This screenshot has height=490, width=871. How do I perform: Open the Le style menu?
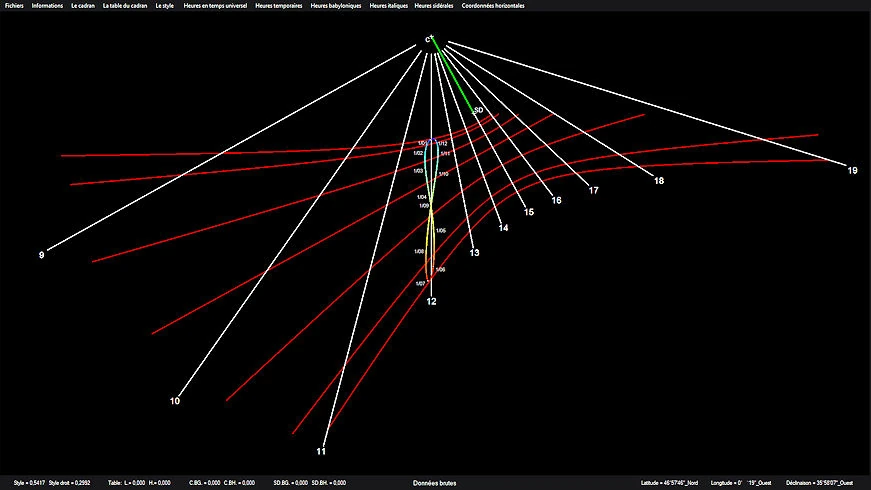pyautogui.click(x=164, y=6)
